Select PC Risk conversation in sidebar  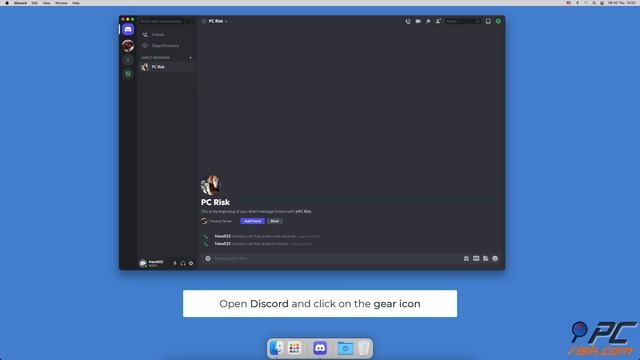tap(167, 67)
